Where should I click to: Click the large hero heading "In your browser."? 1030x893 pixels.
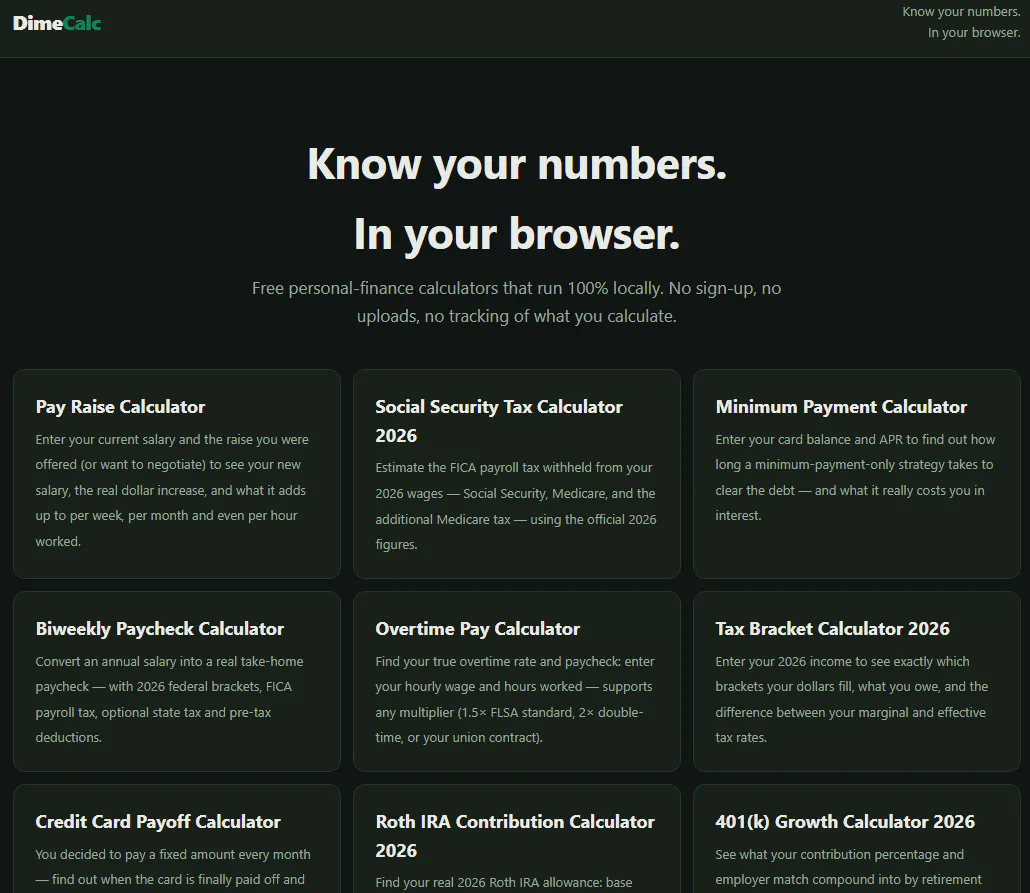pos(517,233)
